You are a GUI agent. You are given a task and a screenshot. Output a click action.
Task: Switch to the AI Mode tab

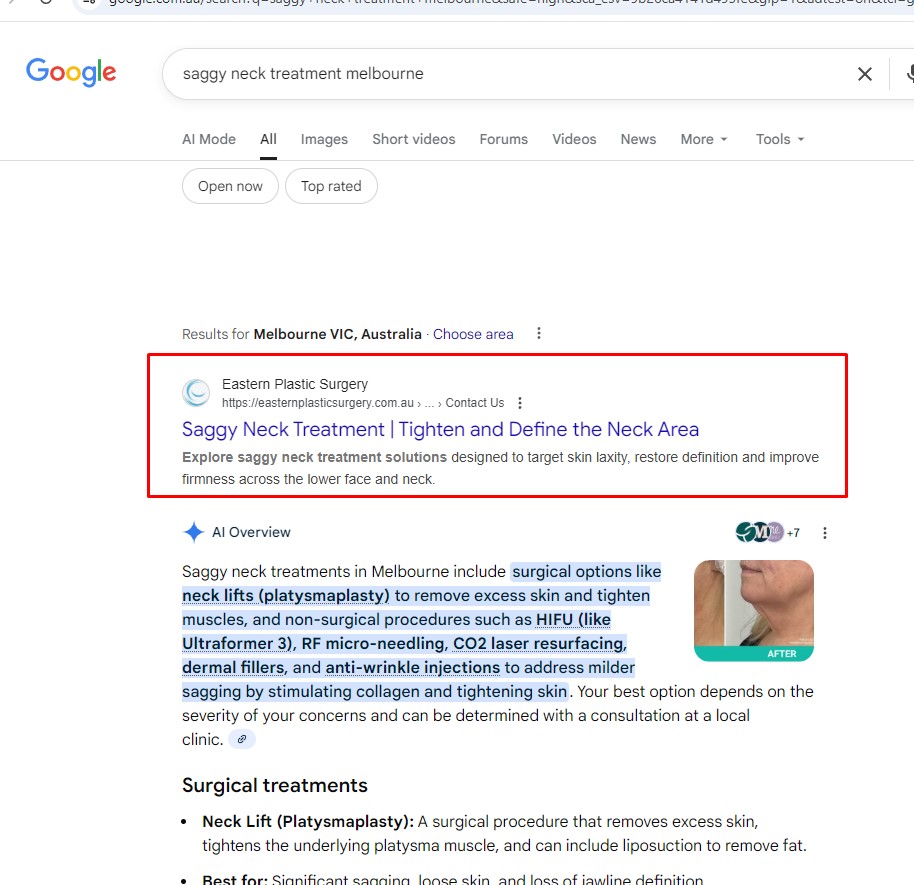point(209,139)
